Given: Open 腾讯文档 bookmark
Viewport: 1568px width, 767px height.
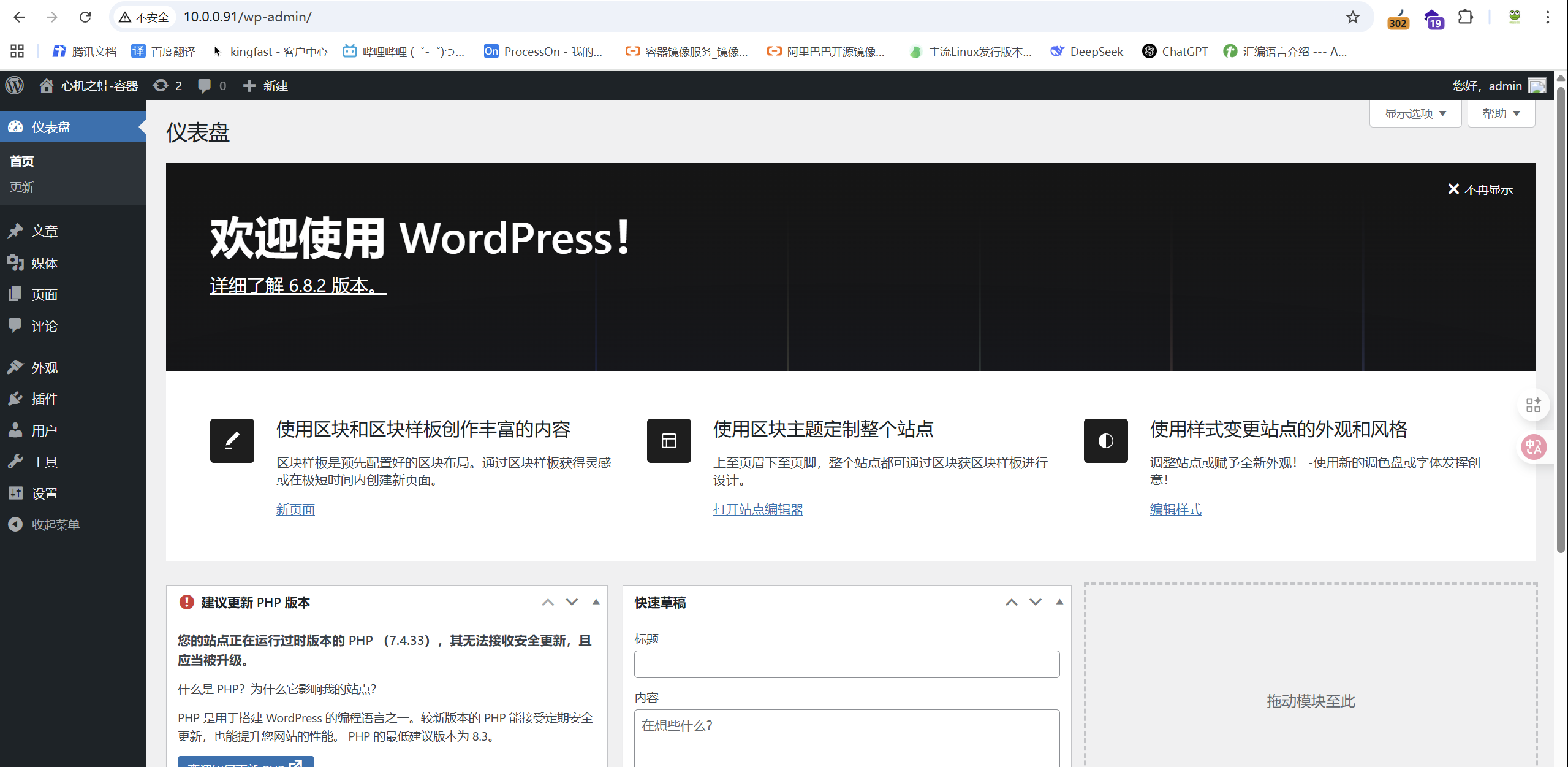Looking at the screenshot, I should pos(85,52).
